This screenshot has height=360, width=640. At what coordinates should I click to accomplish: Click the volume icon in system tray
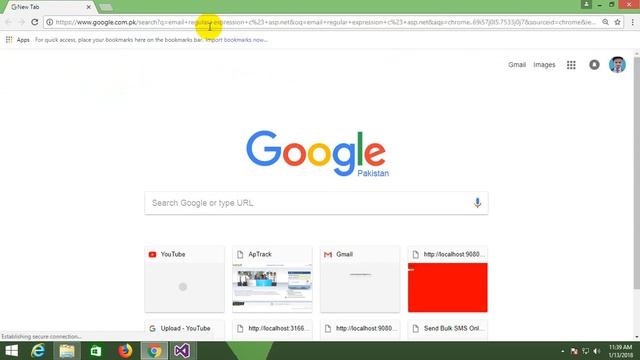coord(597,351)
